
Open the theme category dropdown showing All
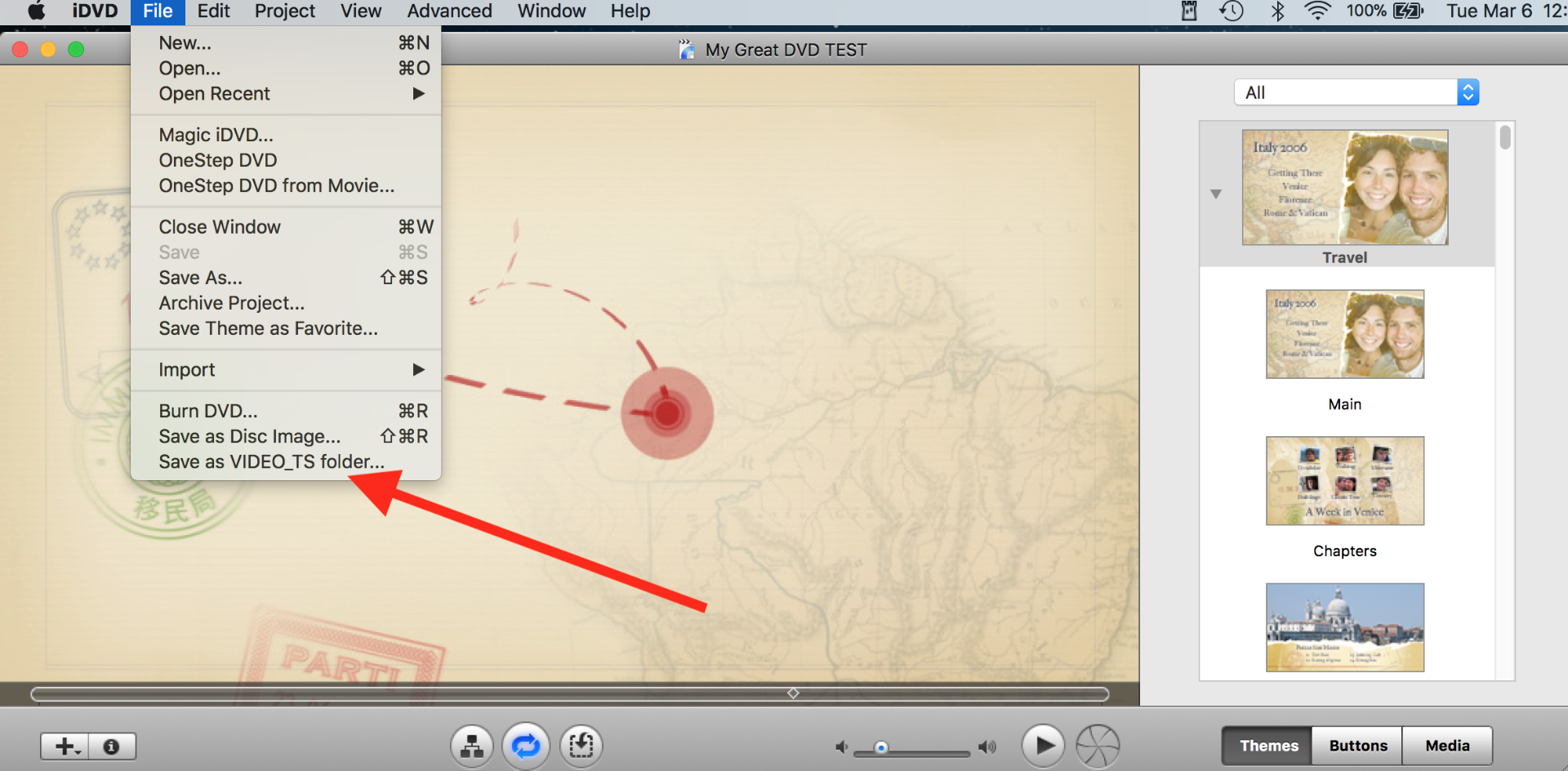1356,92
